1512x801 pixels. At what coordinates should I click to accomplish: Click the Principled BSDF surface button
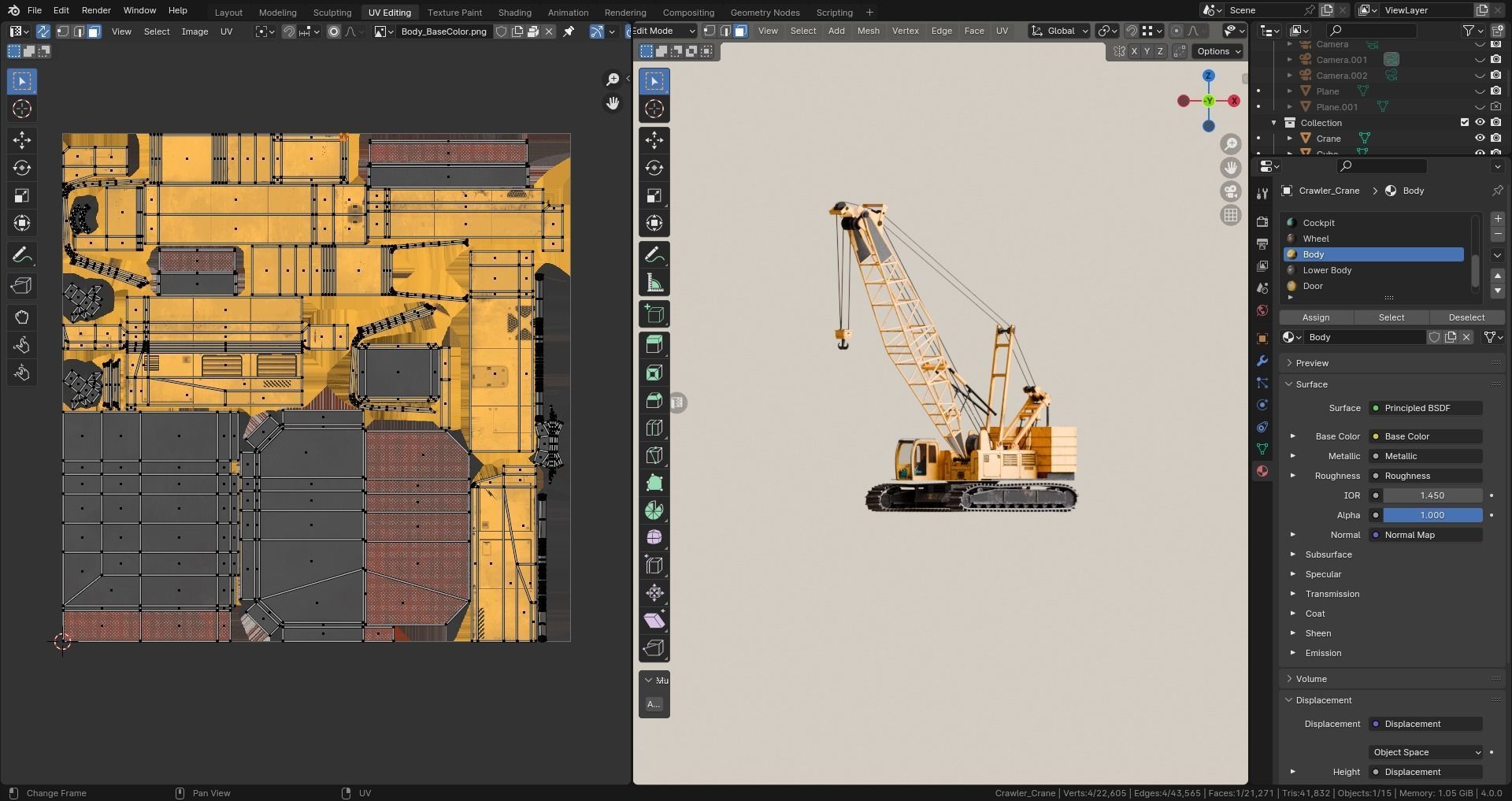pyautogui.click(x=1425, y=408)
